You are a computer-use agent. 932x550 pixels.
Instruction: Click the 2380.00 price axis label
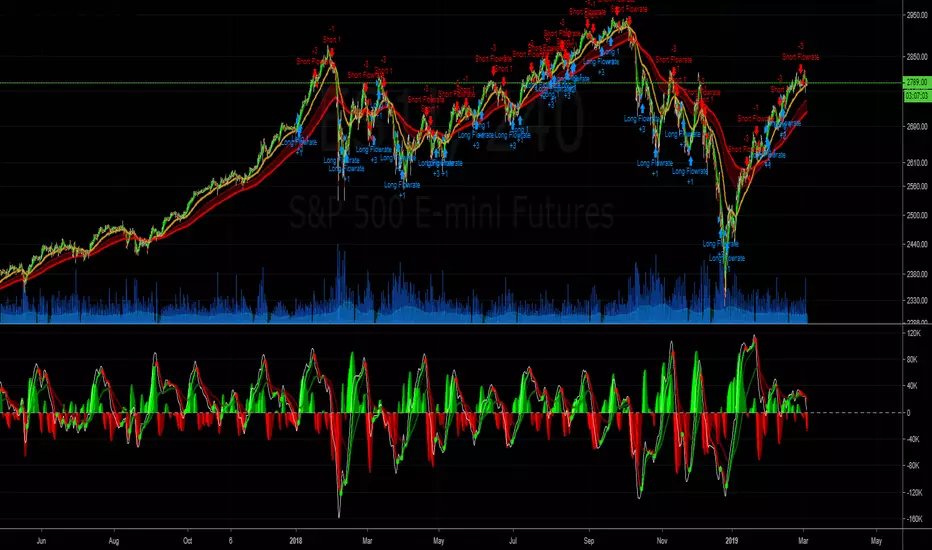(917, 275)
